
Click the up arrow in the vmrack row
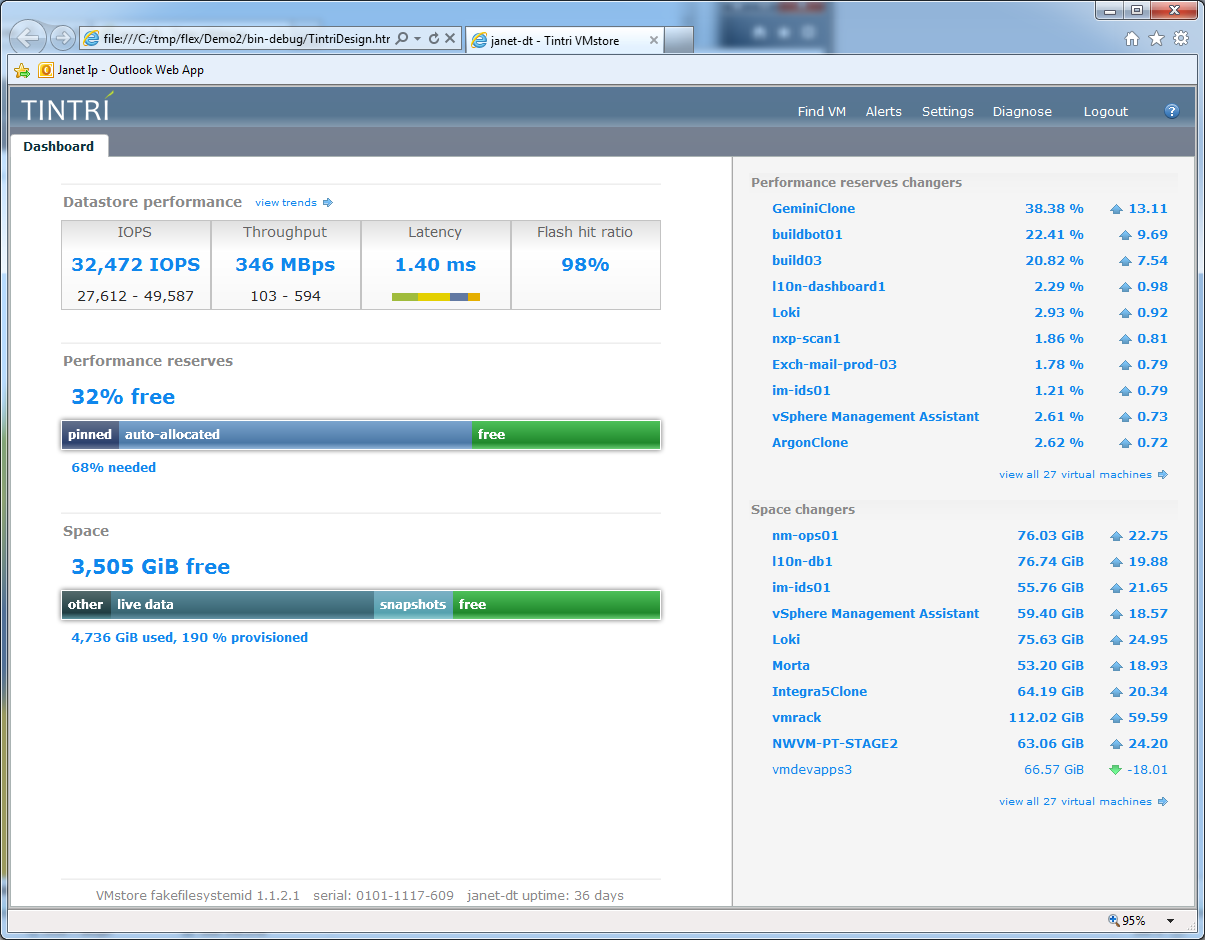point(1117,718)
